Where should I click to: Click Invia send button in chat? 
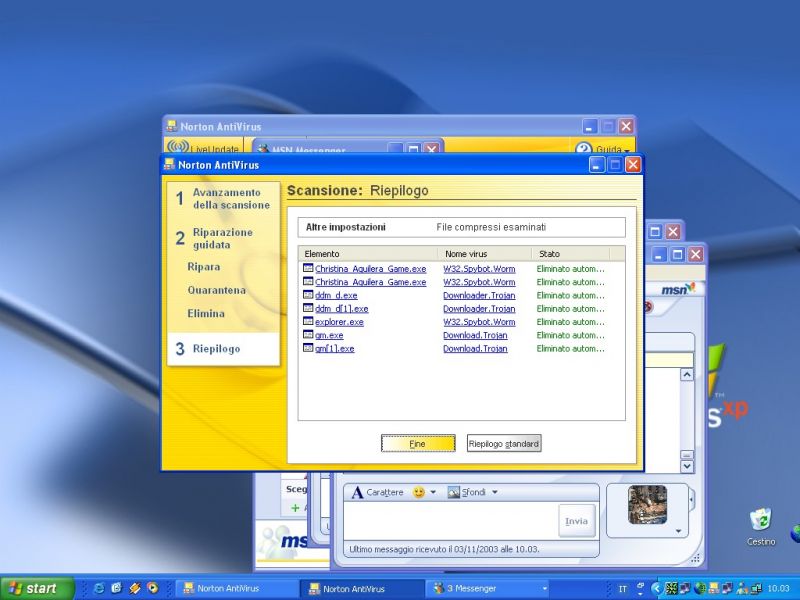coord(577,521)
